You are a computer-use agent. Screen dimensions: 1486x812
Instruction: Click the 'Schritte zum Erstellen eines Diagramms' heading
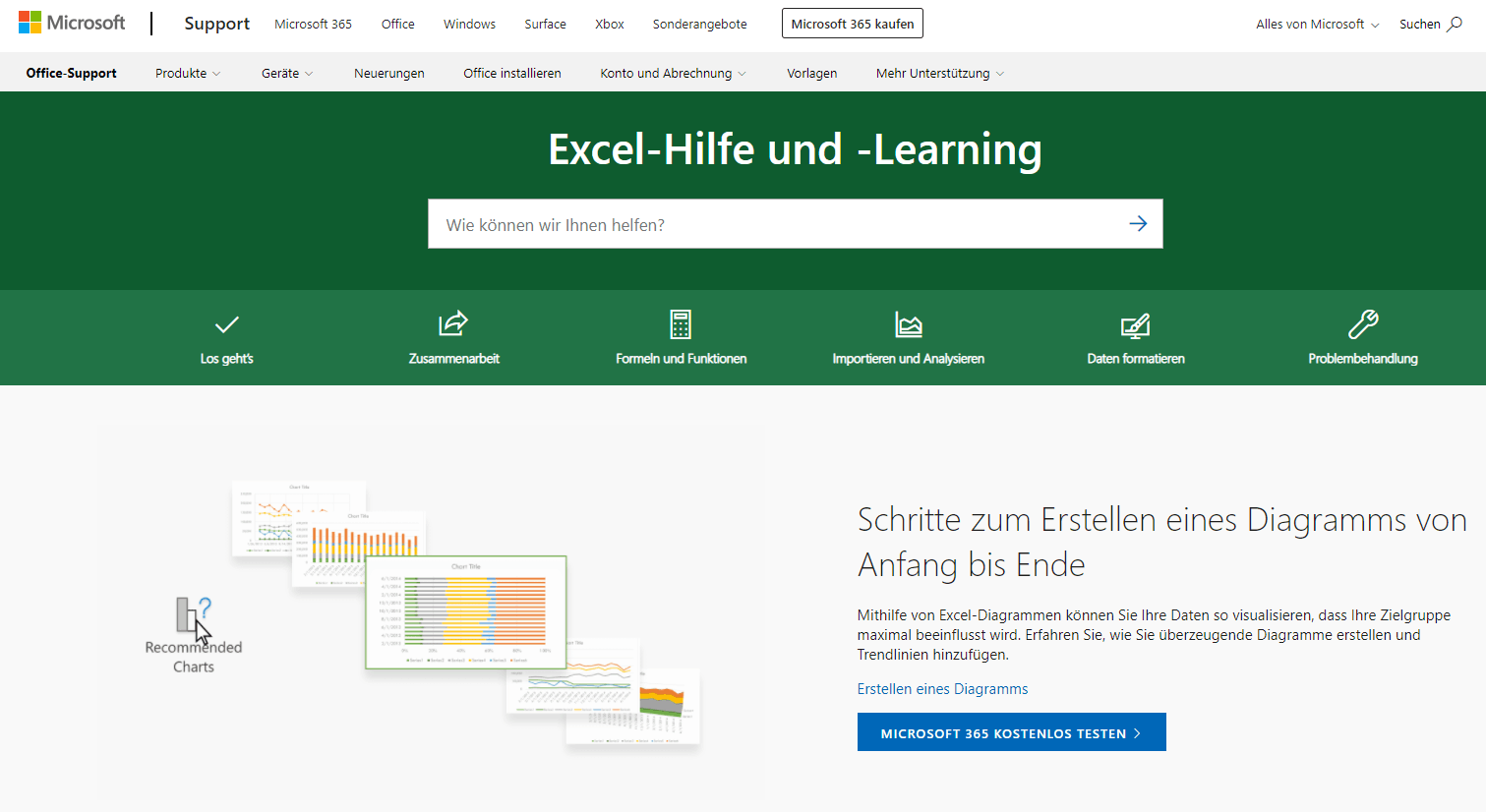[1162, 542]
